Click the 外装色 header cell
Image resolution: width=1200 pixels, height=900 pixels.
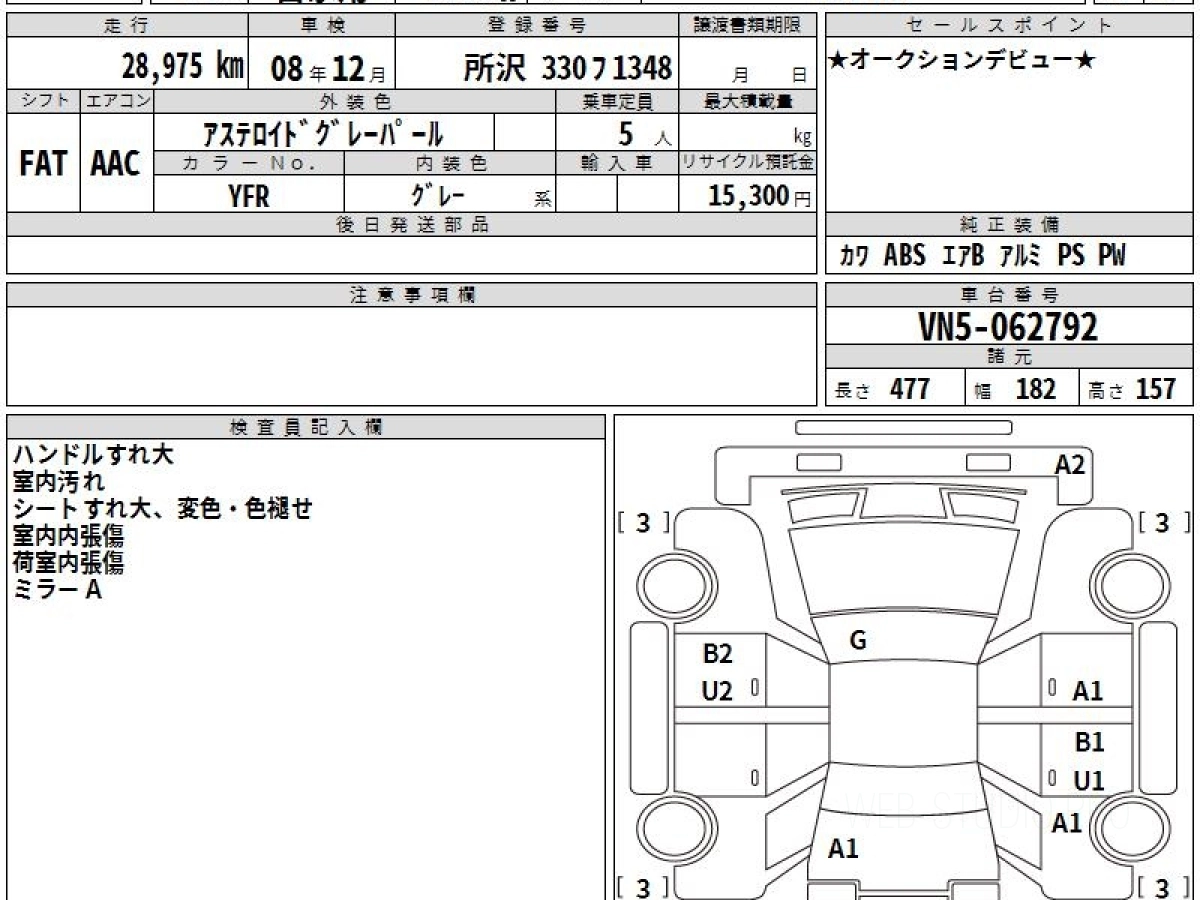coord(354,101)
